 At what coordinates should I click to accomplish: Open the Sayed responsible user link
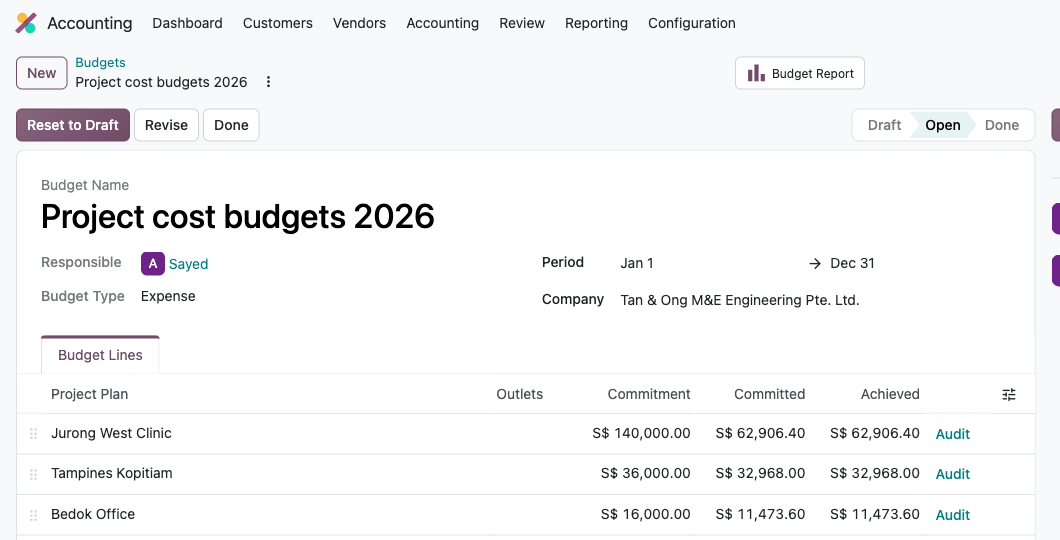pyautogui.click(x=189, y=264)
